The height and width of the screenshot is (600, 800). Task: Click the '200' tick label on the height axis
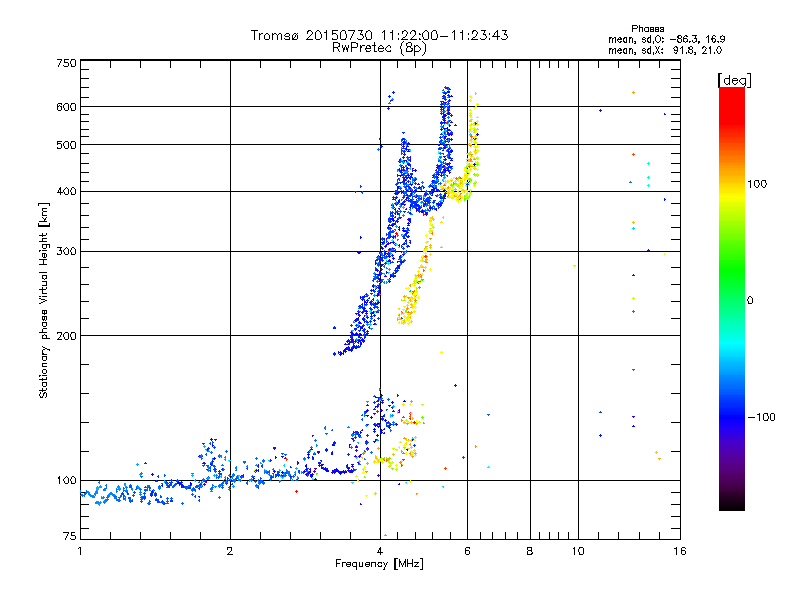pos(66,336)
